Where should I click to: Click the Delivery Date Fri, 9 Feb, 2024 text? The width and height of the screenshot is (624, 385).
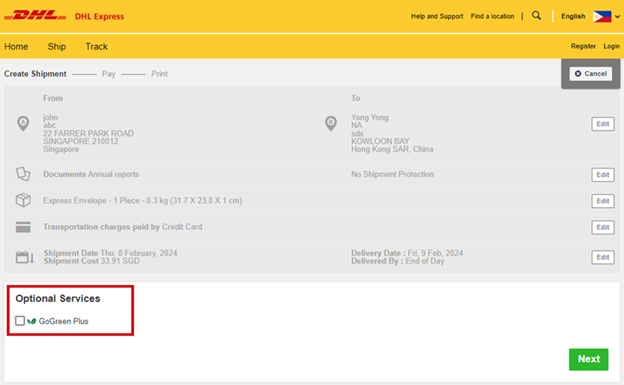(x=407, y=253)
